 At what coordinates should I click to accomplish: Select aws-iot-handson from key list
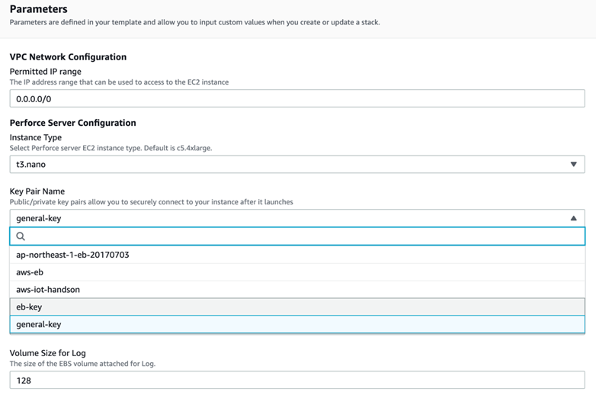pyautogui.click(x=297, y=289)
